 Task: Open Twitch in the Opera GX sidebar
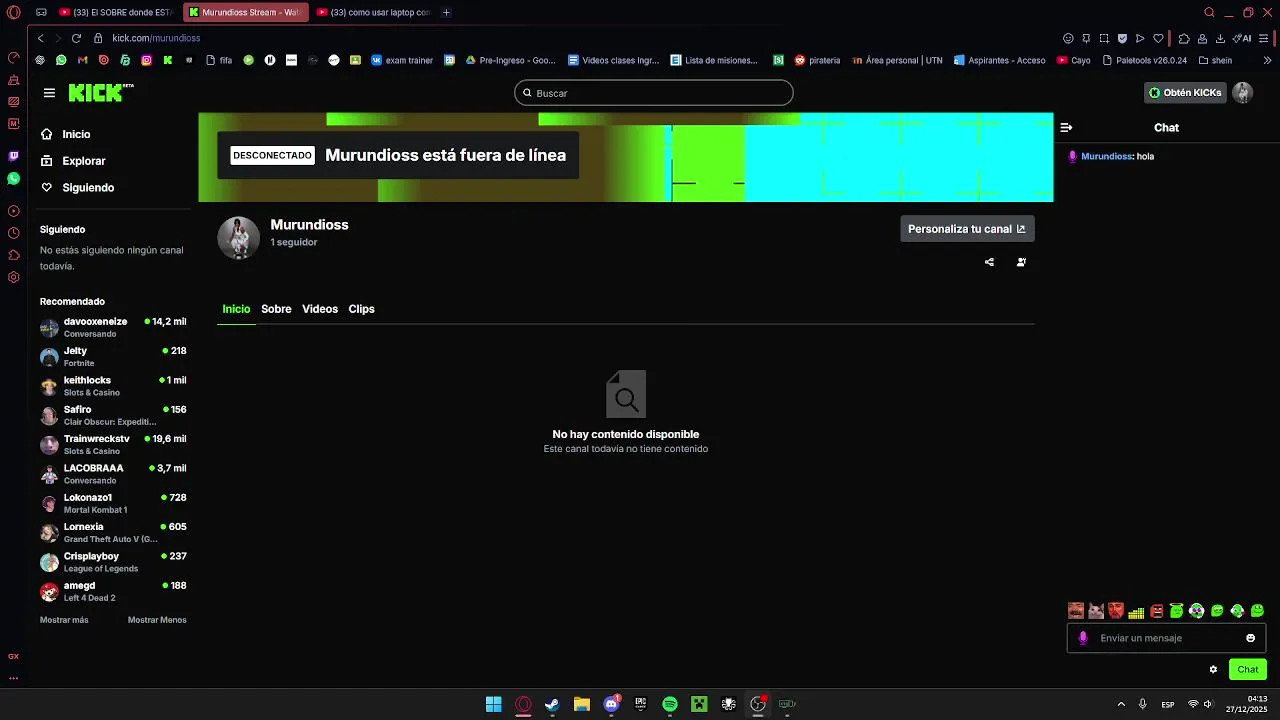coord(13,156)
